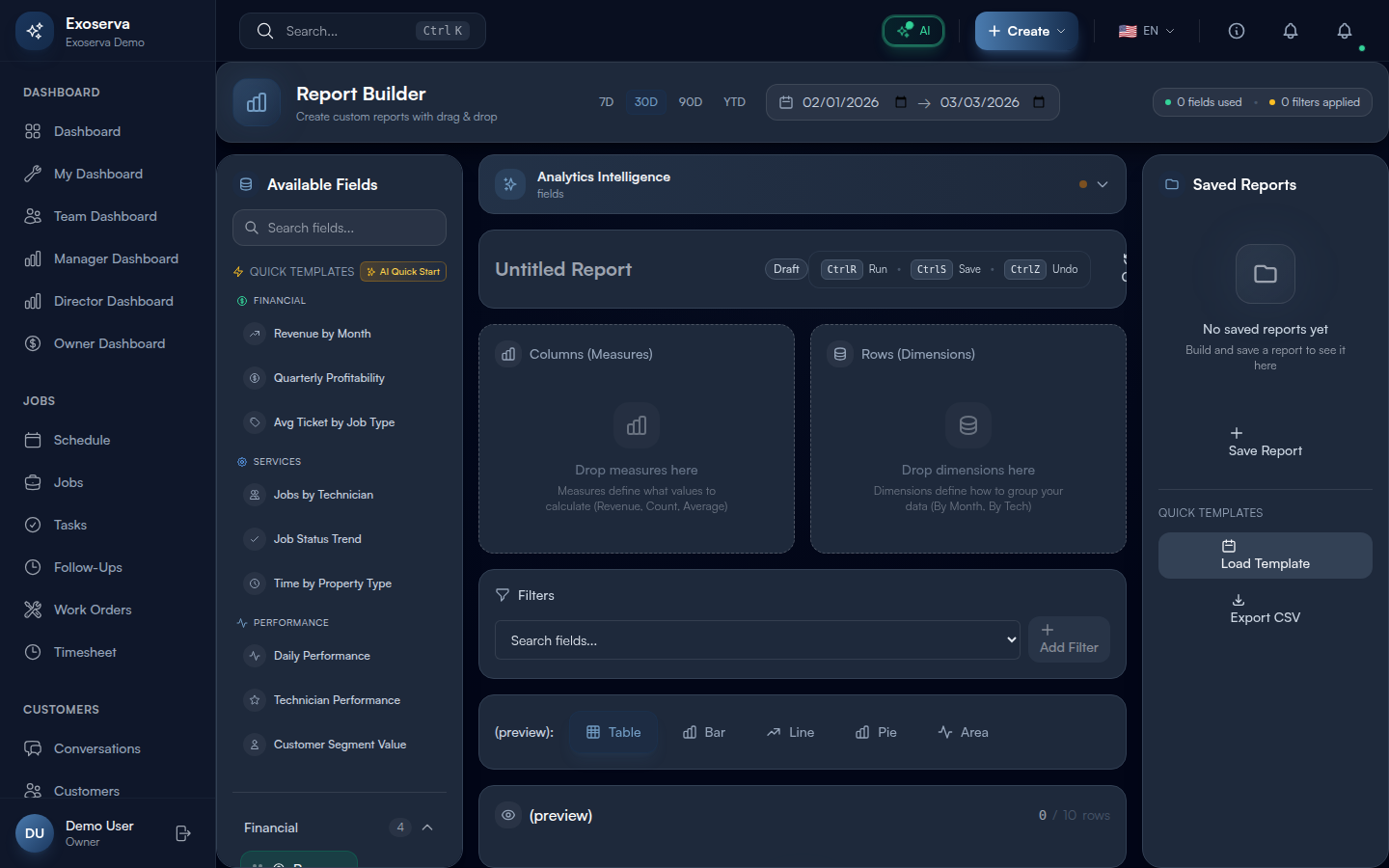Open the filter Search fields dropdown
Screen dimensions: 1389x868
tap(757, 640)
